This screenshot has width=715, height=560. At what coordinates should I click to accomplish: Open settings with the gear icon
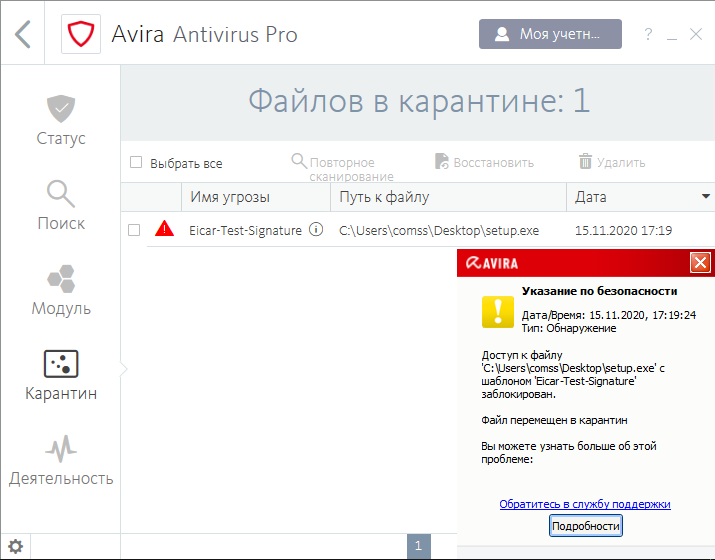coord(15,546)
